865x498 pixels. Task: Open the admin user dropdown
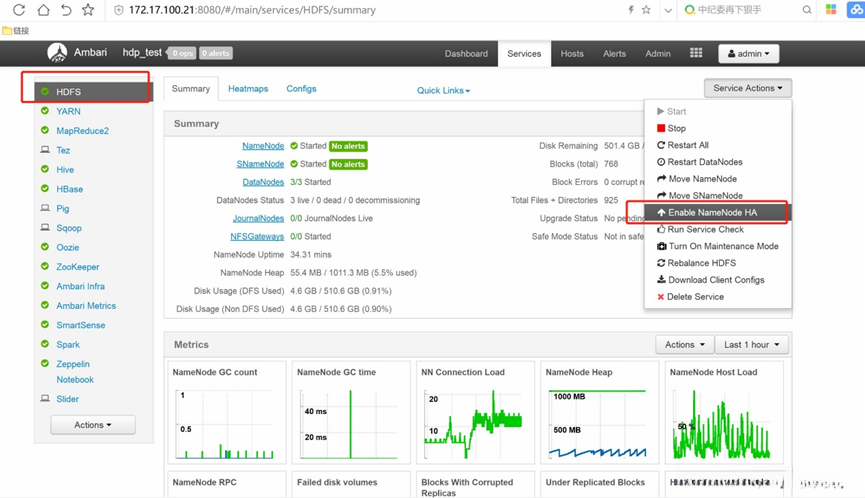click(x=748, y=53)
